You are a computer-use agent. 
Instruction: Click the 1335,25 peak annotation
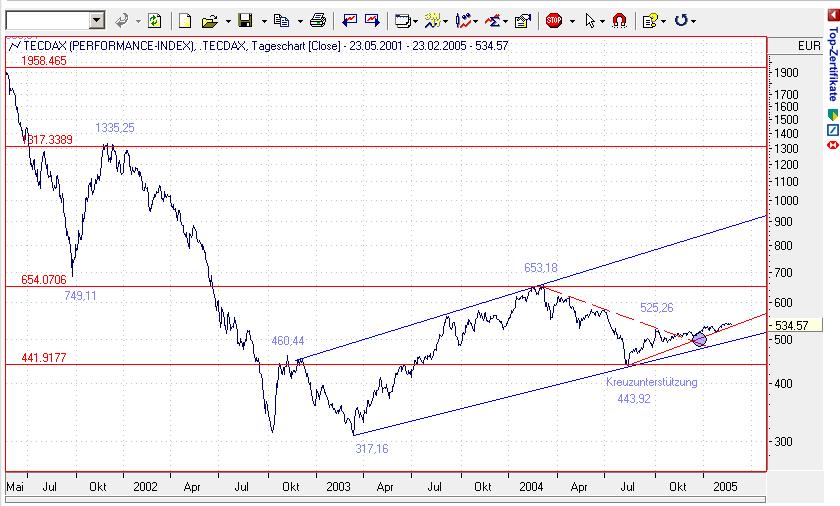[115, 127]
